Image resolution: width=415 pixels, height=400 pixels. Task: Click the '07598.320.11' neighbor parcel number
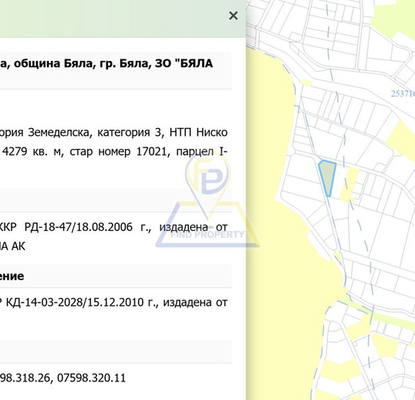(91, 378)
